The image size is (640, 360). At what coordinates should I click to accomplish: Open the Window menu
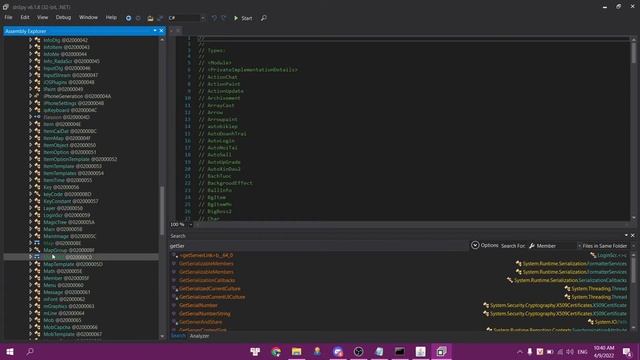(88, 18)
